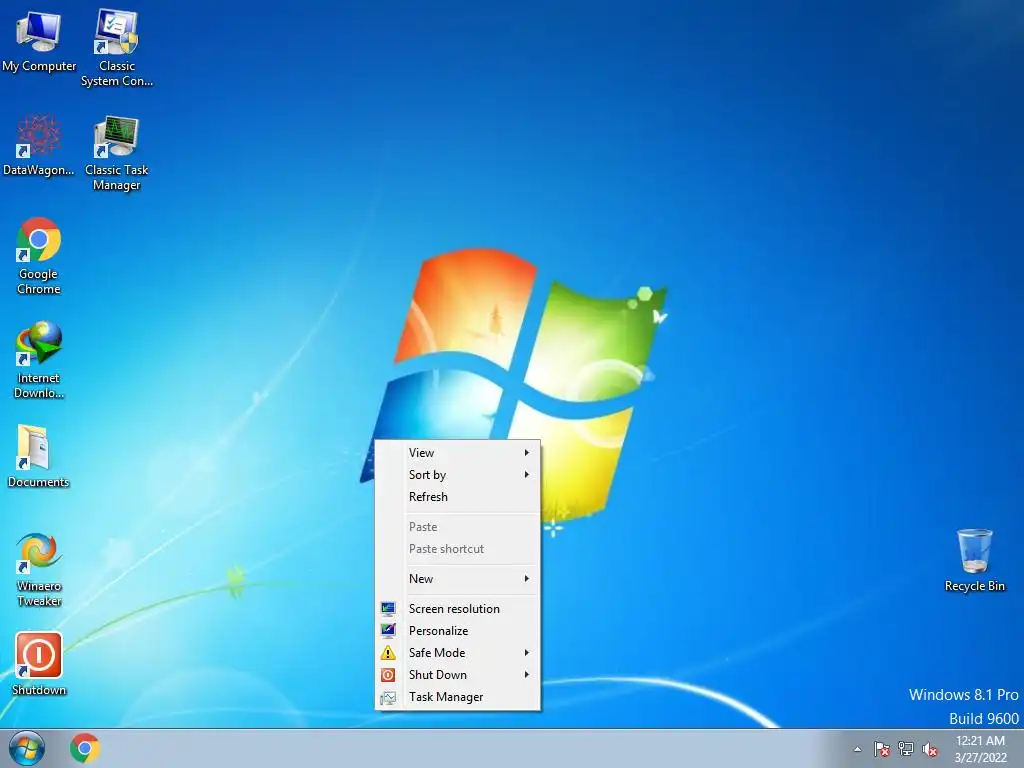The image size is (1024, 768).
Task: Open Chrome from the taskbar
Action: [85, 748]
